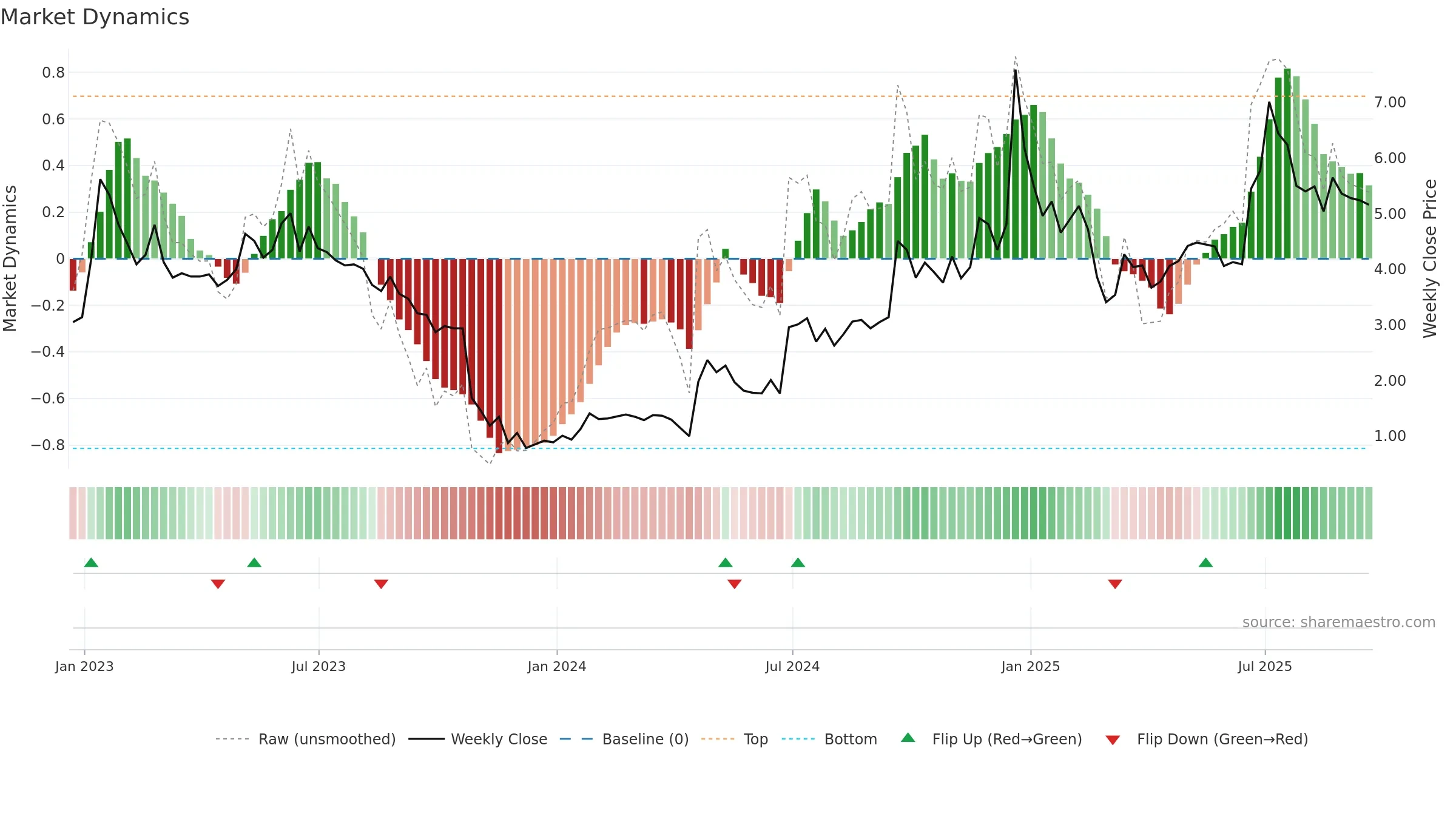1456x819 pixels.
Task: Toggle Flip Down (Green→Red) legend item
Action: (1207, 739)
